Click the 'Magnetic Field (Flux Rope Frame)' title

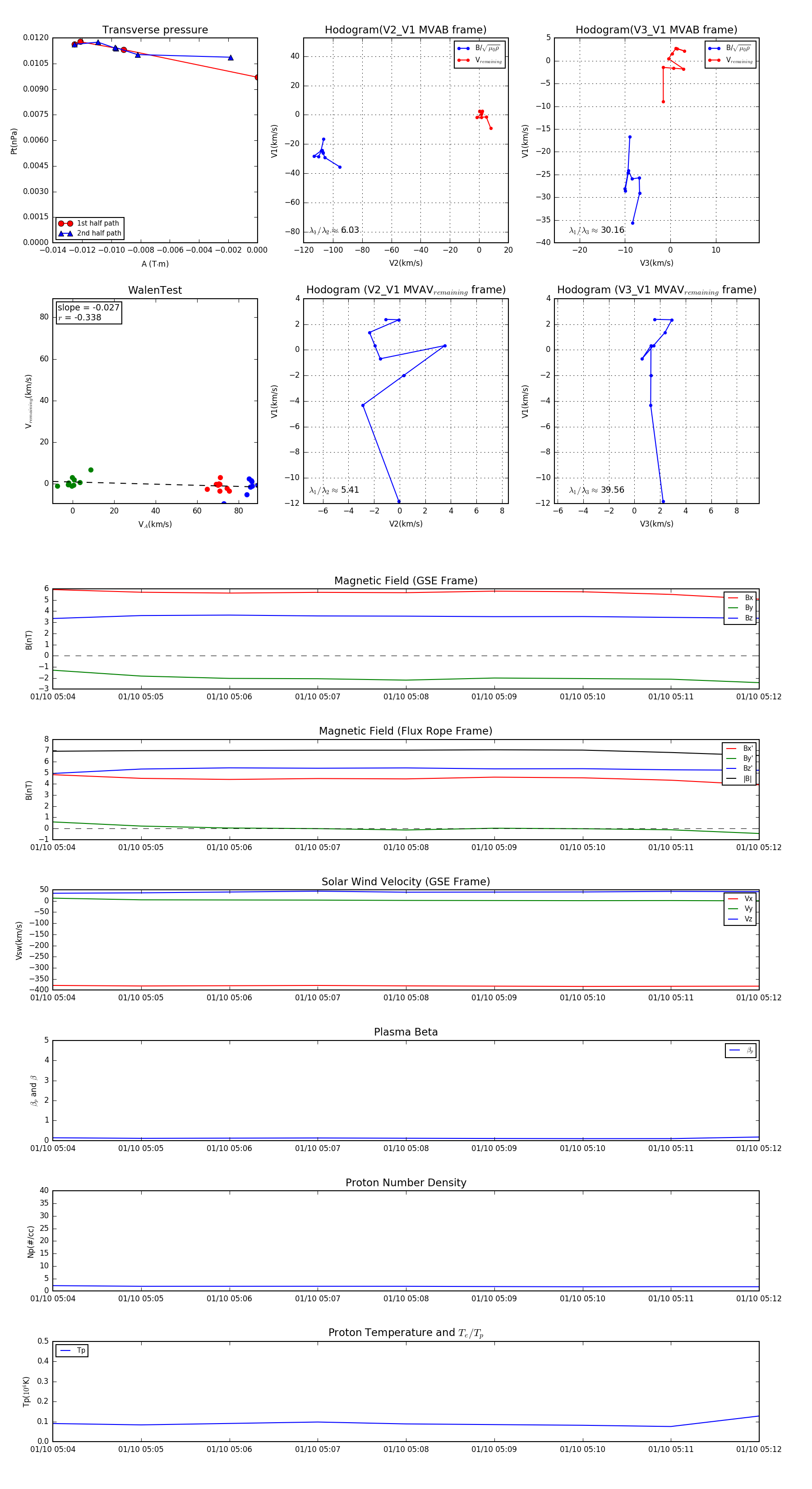(x=406, y=731)
